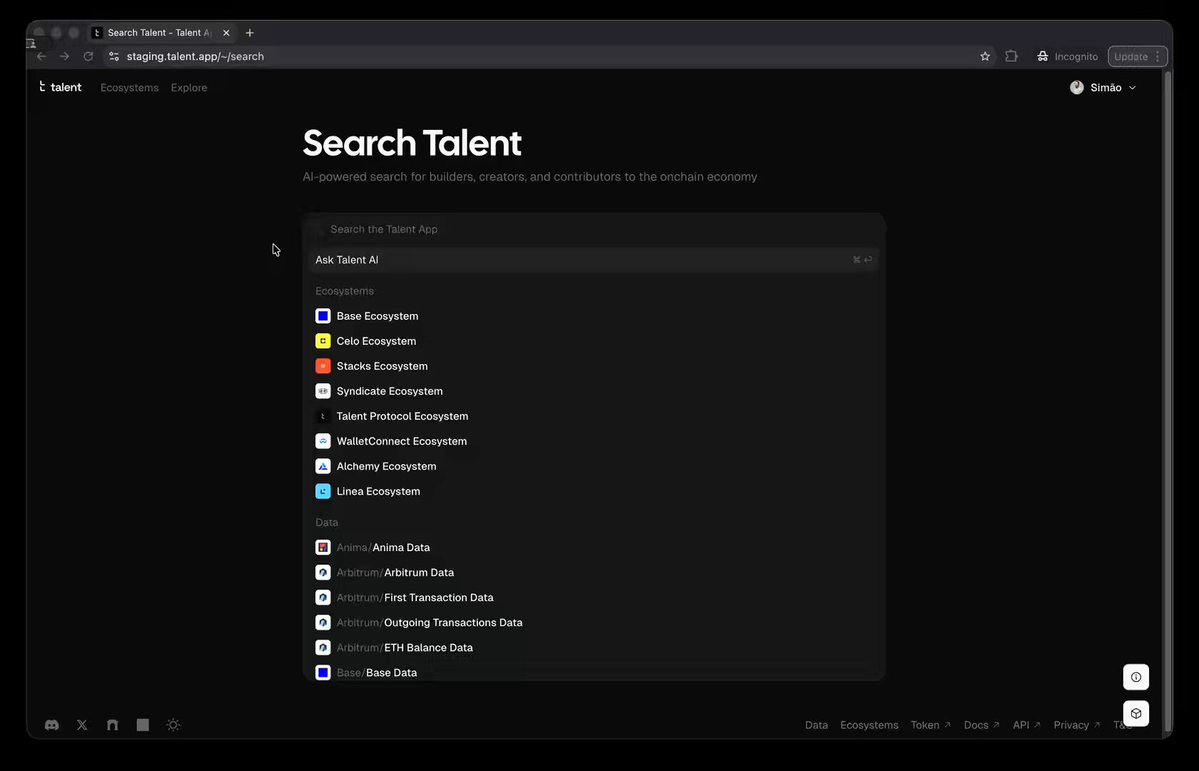This screenshot has height=771, width=1199.
Task: Select Base Data result
Action: click(x=594, y=672)
